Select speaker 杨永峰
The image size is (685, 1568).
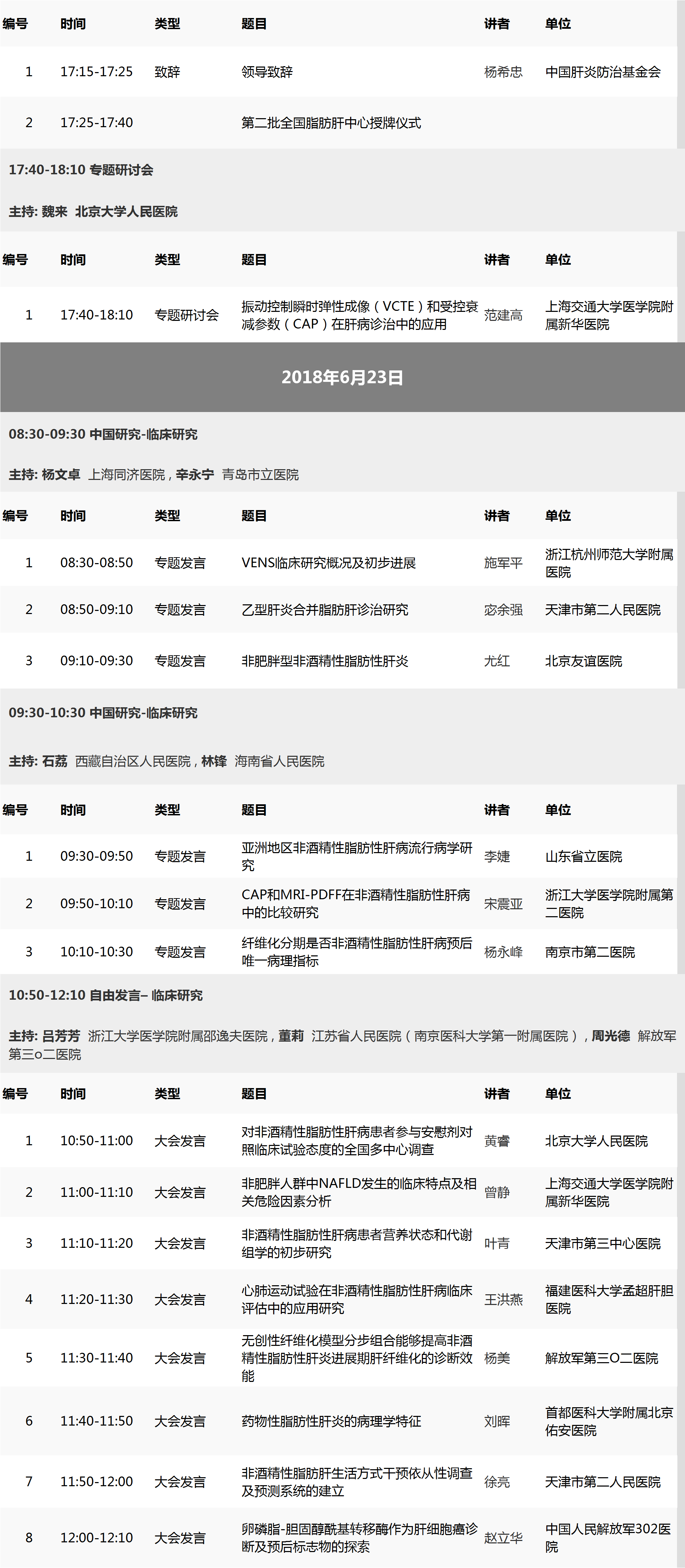click(x=503, y=952)
